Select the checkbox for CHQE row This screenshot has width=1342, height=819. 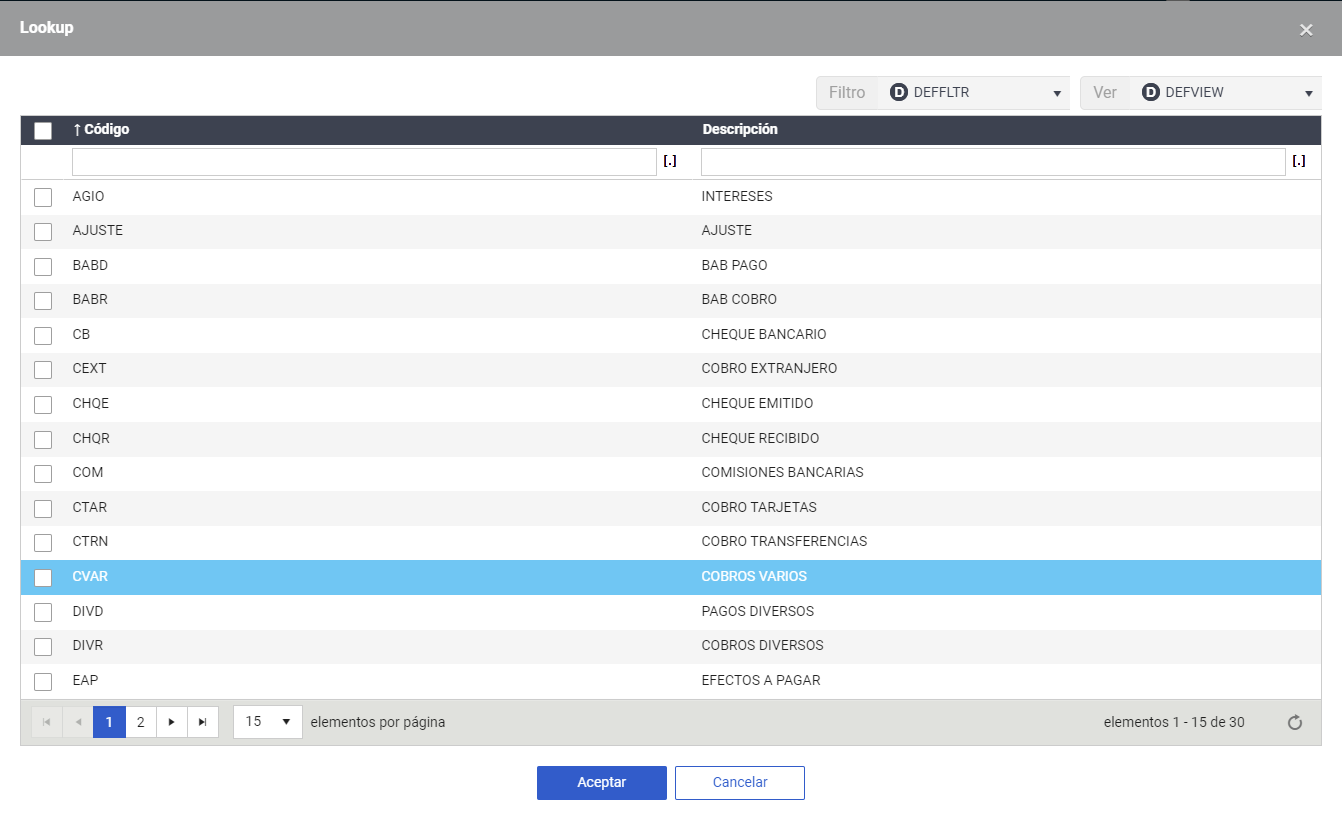point(43,405)
